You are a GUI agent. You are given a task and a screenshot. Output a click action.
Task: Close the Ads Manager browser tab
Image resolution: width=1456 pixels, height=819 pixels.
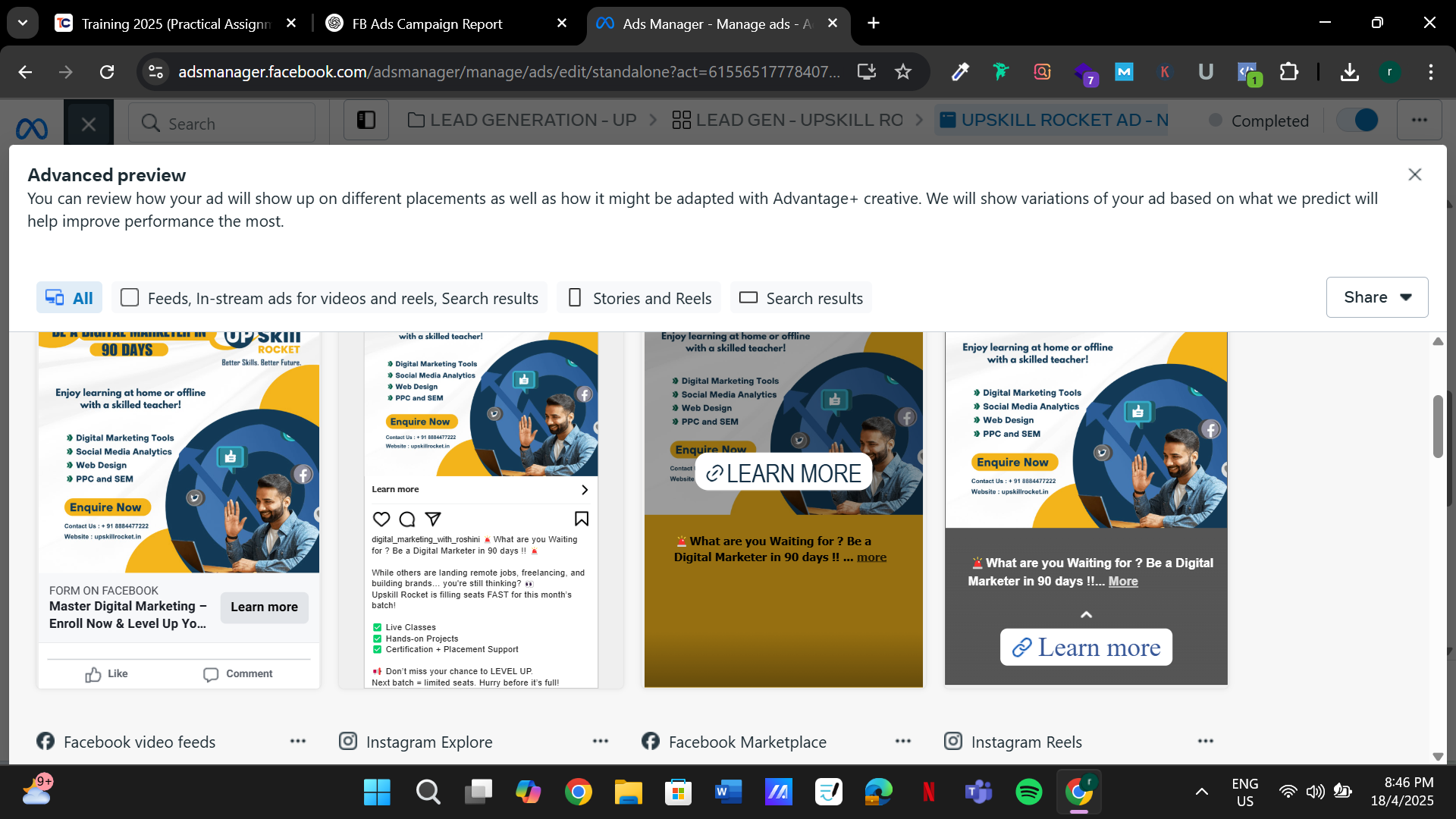coord(832,23)
